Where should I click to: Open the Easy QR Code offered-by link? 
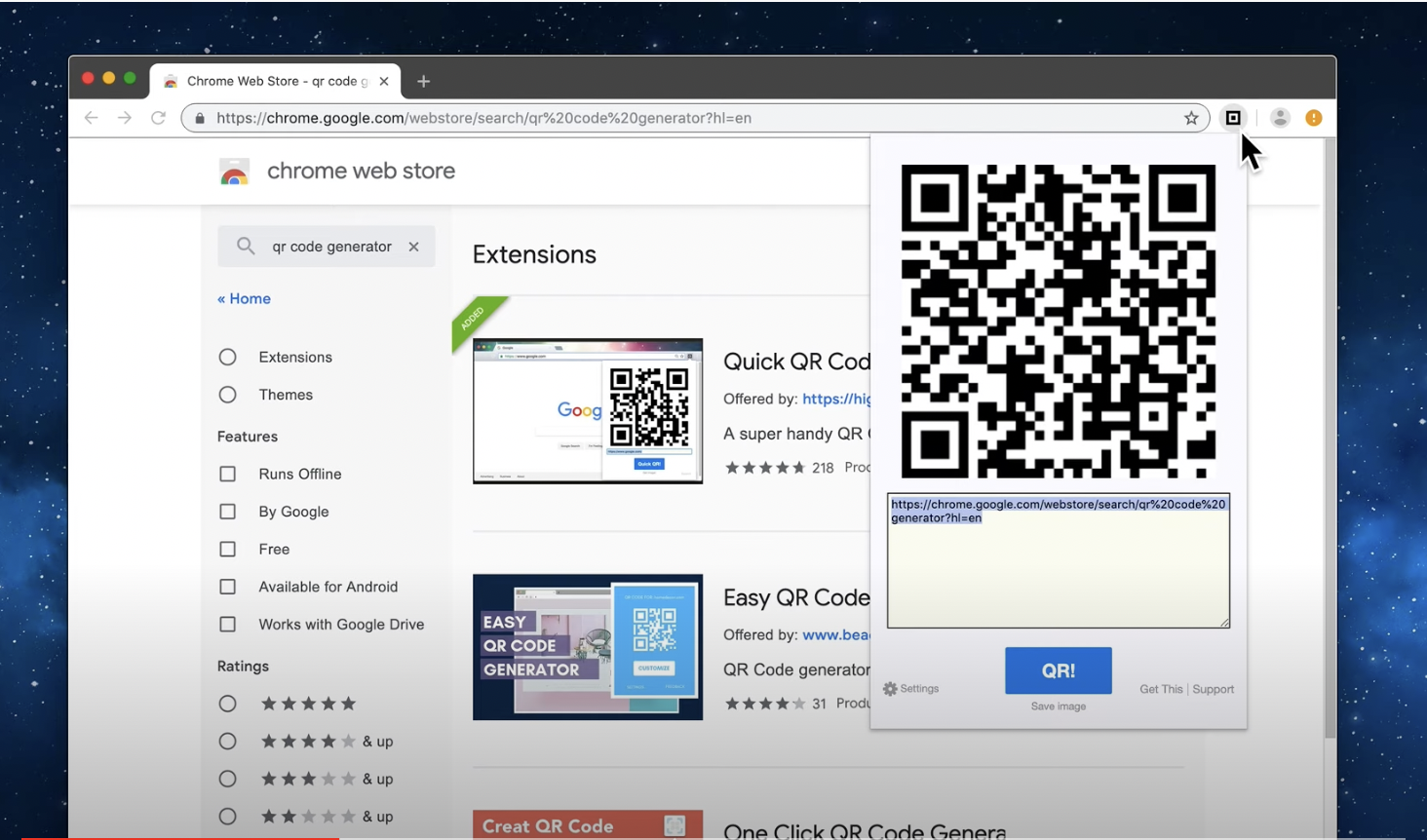(836, 634)
